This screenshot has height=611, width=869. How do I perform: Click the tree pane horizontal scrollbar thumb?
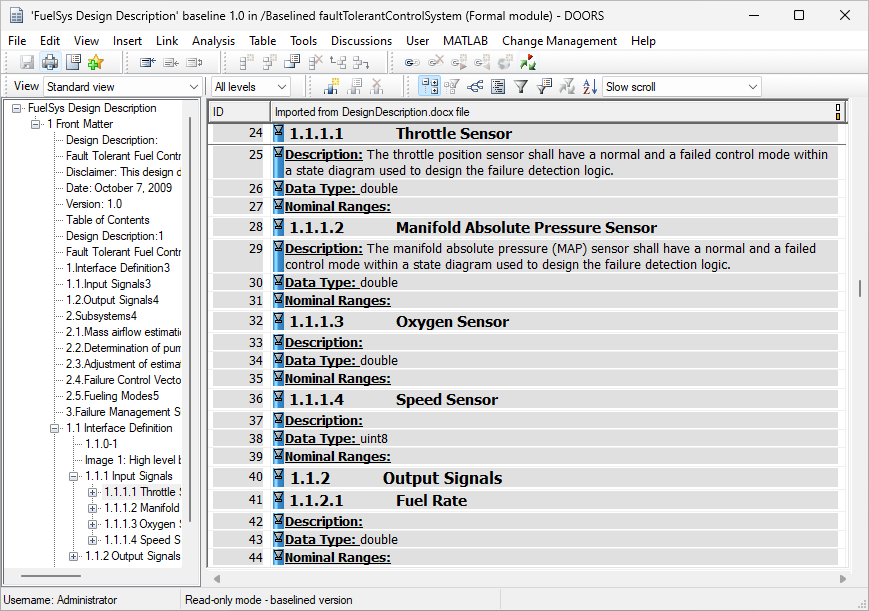tap(51, 576)
